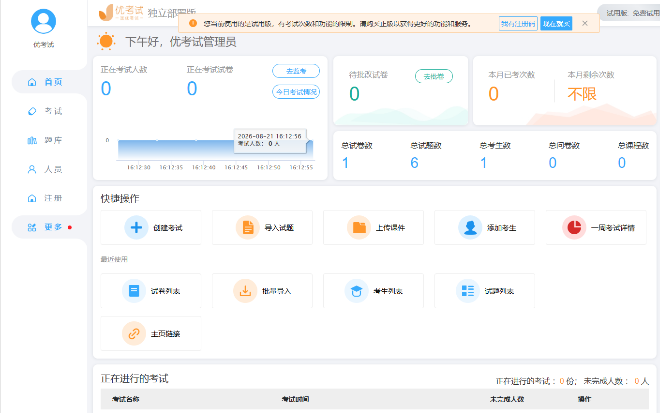Click the orange warning icon in banner
Image resolution: width=660 pixels, height=413 pixels.
[x=193, y=23]
